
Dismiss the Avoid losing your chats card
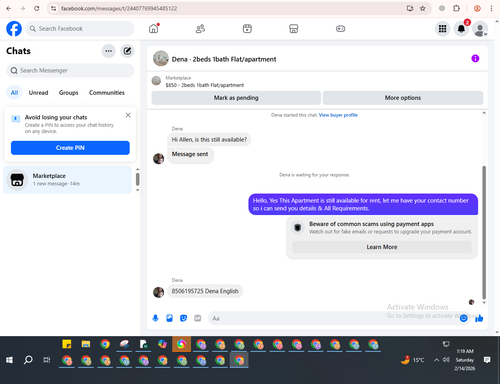pos(128,115)
